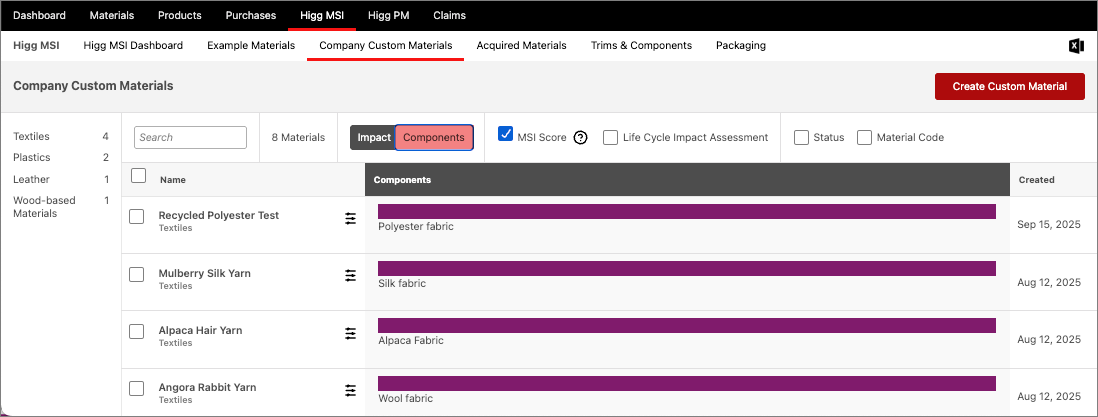Click the 'Sep 15, 2025' created date
The image size is (1098, 417).
pyautogui.click(x=1049, y=225)
